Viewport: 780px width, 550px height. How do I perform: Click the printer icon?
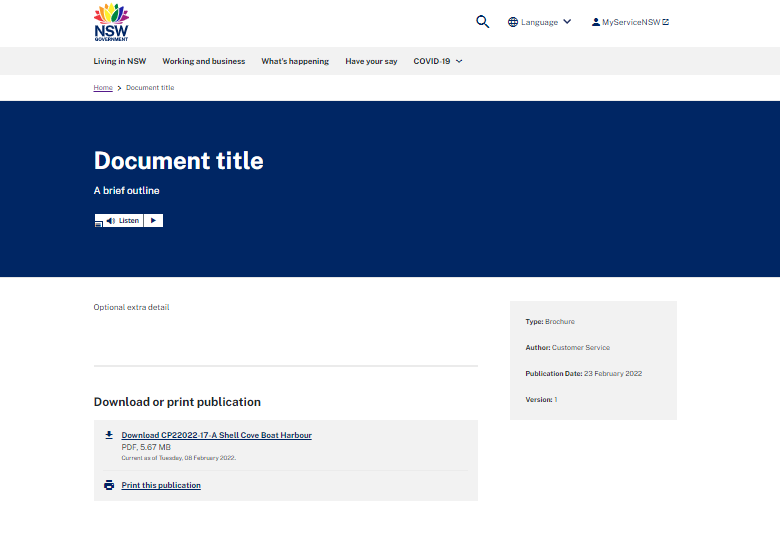(109, 485)
